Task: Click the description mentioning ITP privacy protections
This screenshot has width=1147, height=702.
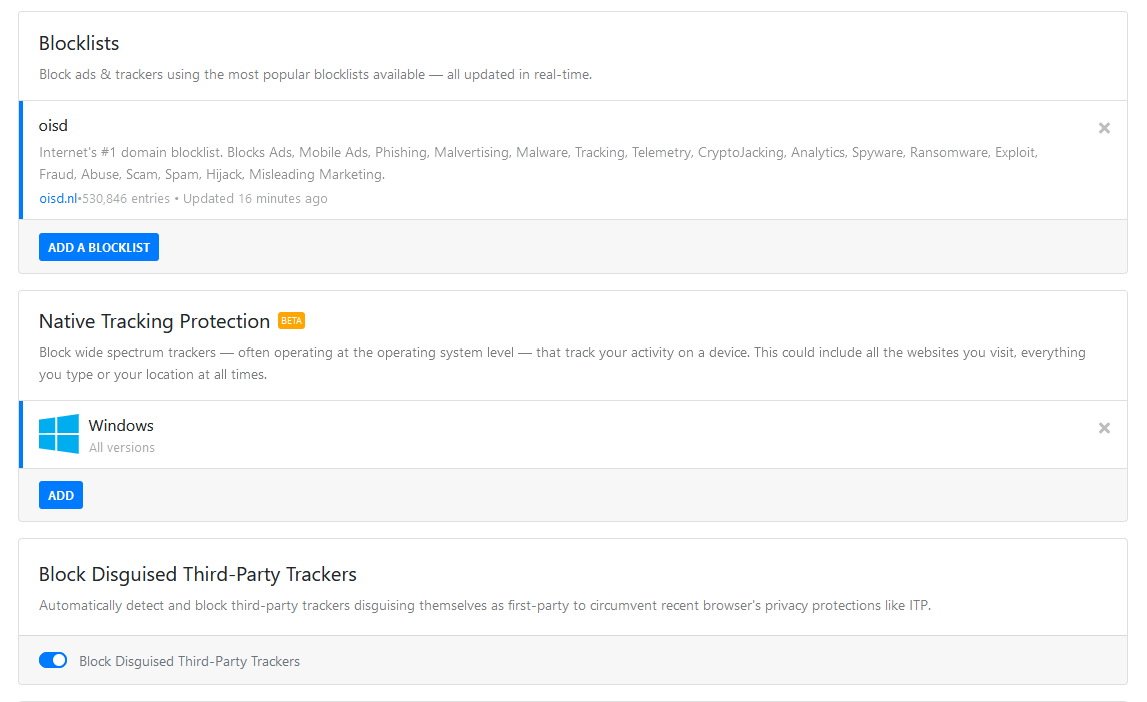Action: (x=484, y=605)
